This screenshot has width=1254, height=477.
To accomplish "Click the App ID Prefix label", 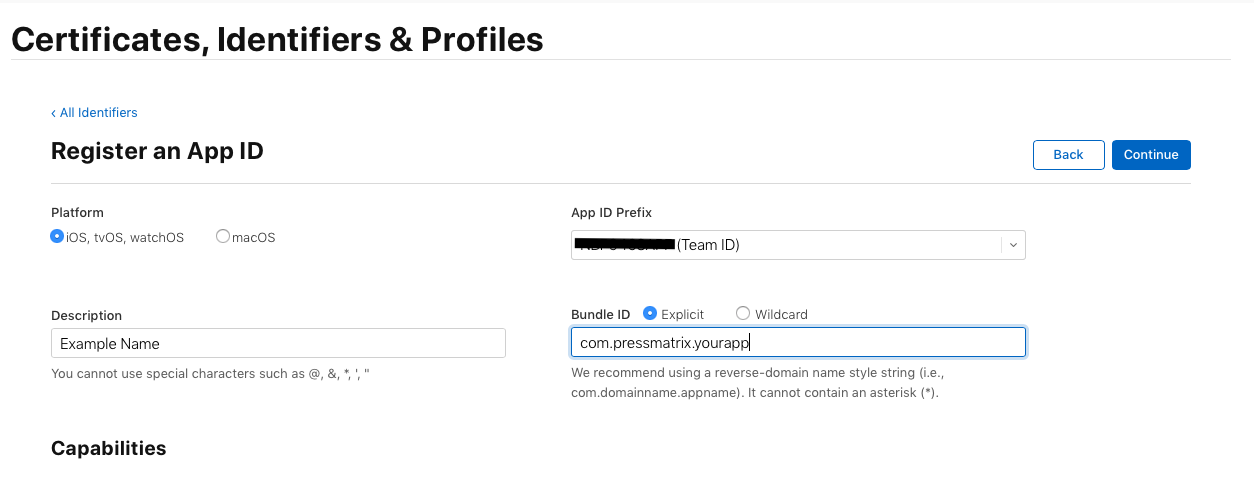I will pos(611,212).
